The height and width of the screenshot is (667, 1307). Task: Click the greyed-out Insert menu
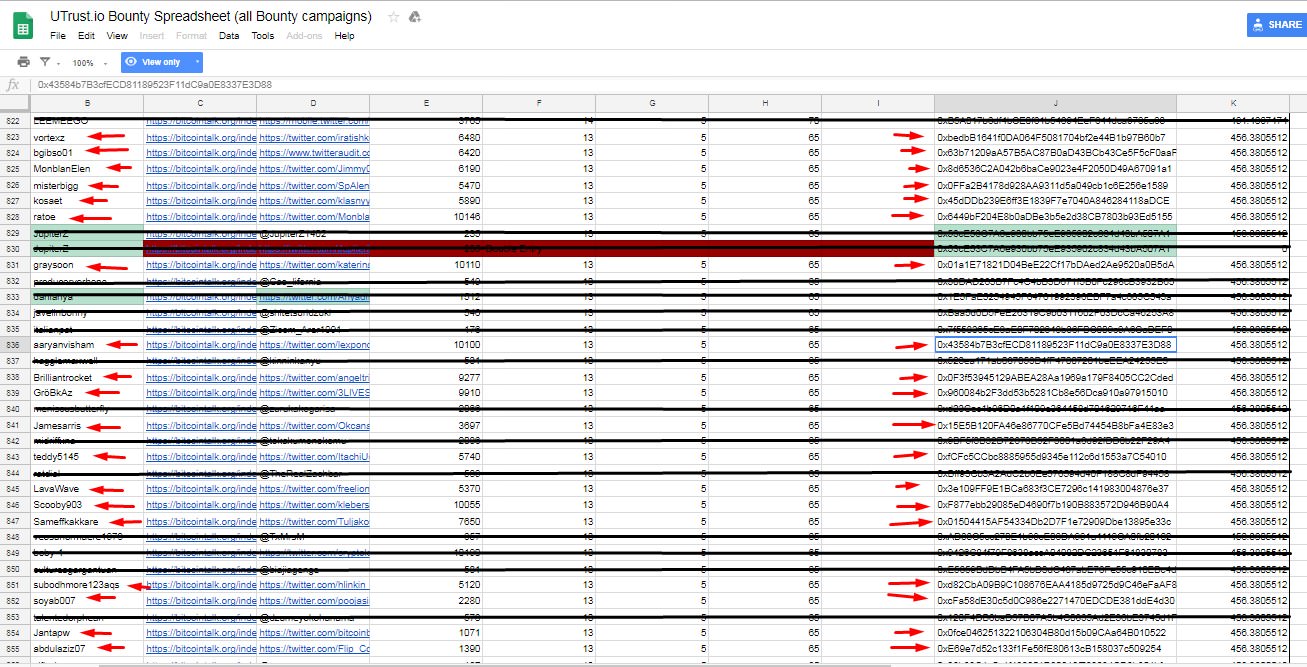(152, 36)
